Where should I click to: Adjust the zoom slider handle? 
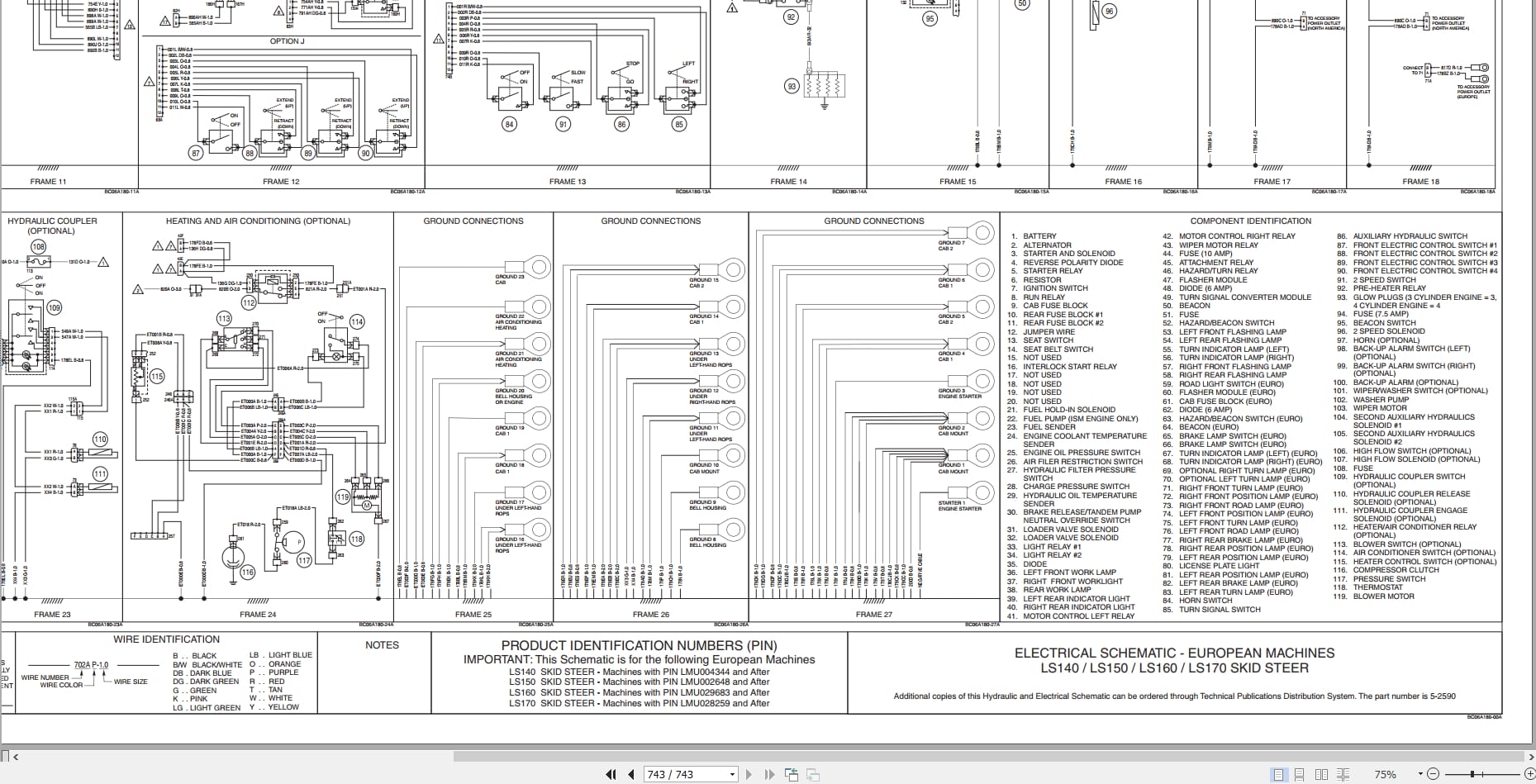click(x=1472, y=774)
